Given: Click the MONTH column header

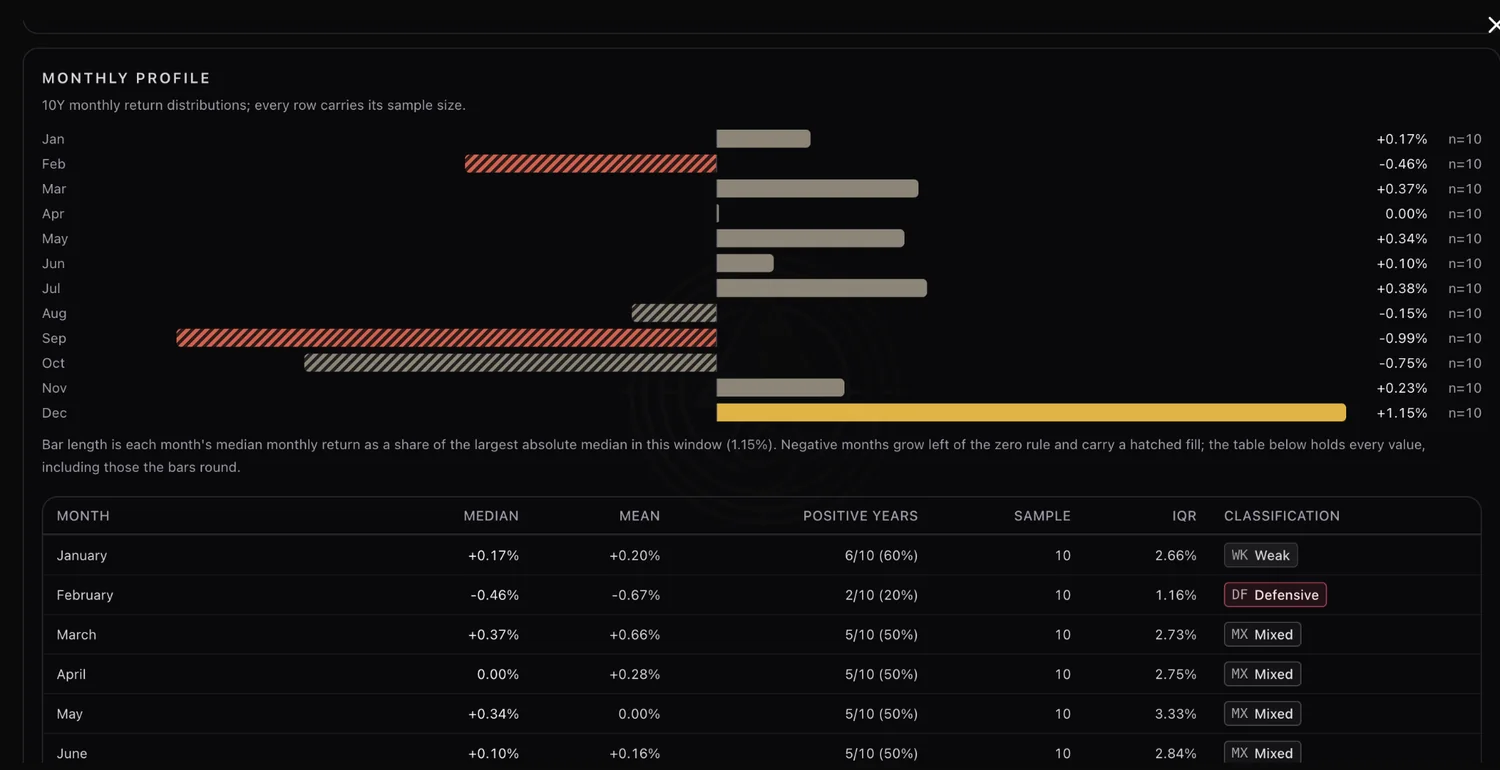Looking at the screenshot, I should tap(83, 516).
